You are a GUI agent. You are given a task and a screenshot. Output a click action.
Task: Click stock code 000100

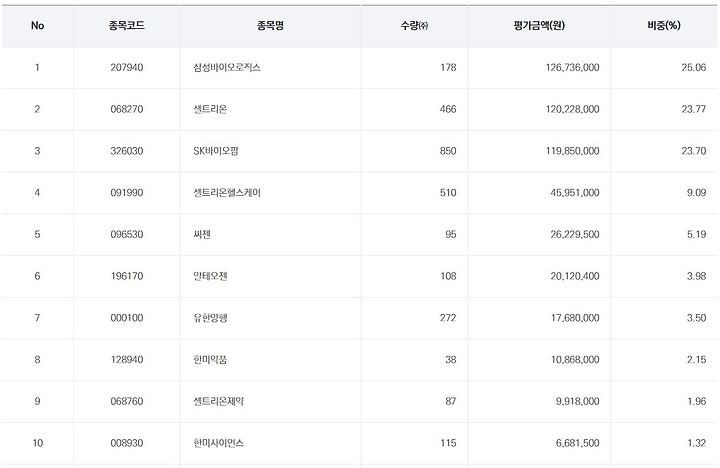127,318
